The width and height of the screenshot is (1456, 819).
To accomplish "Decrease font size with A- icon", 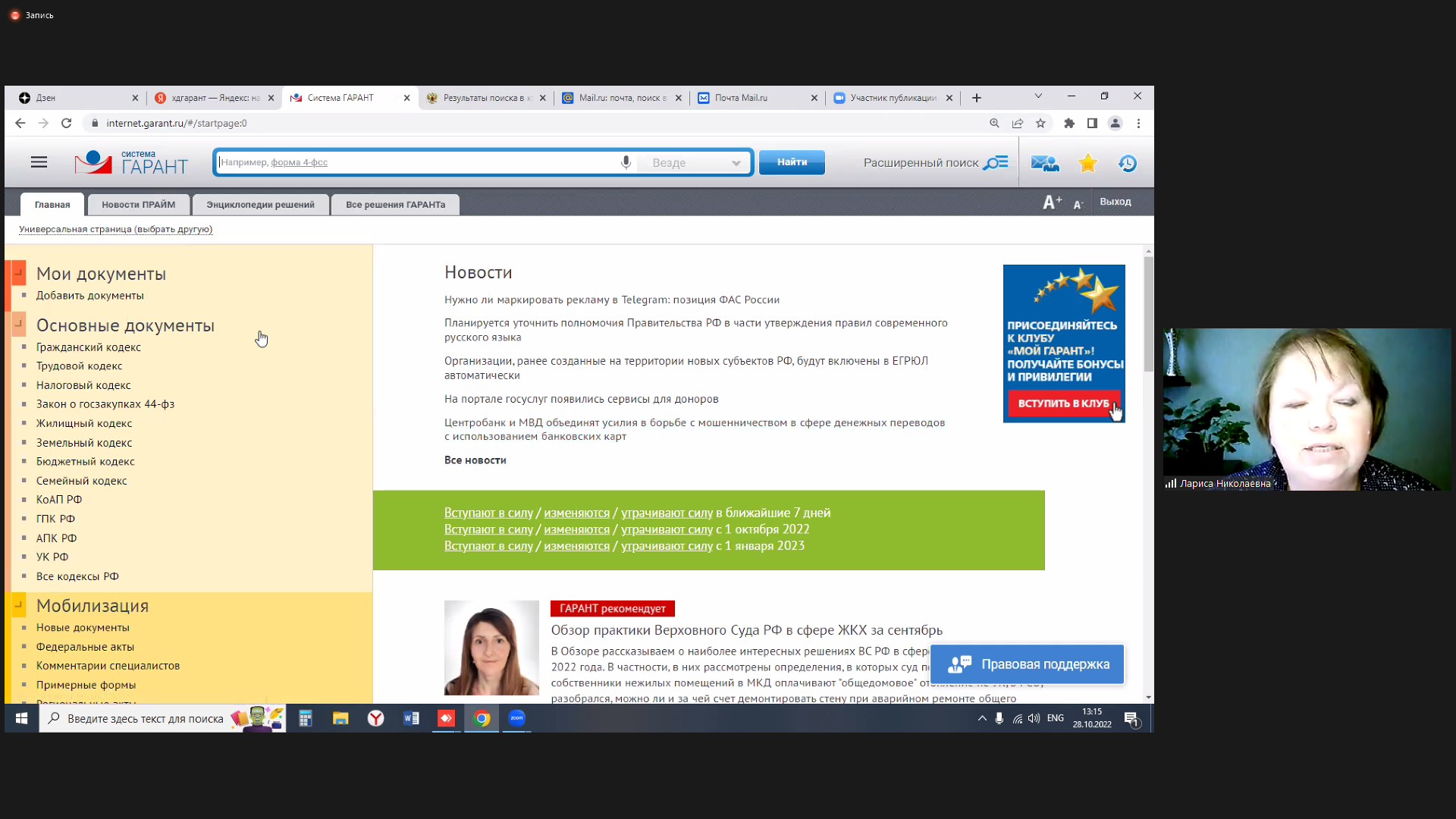I will click(x=1078, y=204).
